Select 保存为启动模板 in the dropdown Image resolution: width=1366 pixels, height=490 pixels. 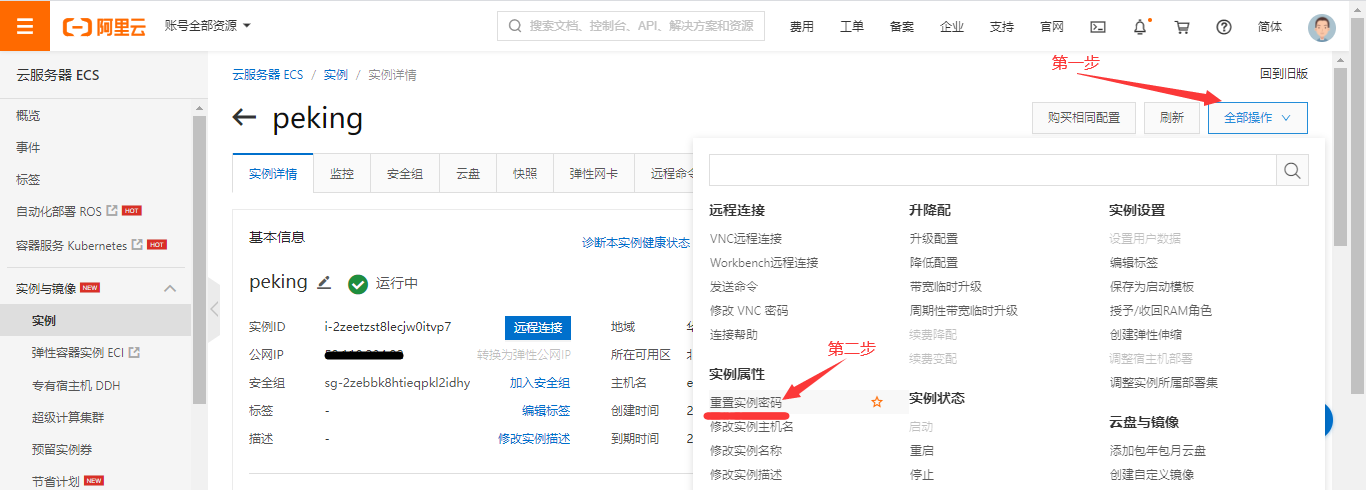coord(1152,287)
